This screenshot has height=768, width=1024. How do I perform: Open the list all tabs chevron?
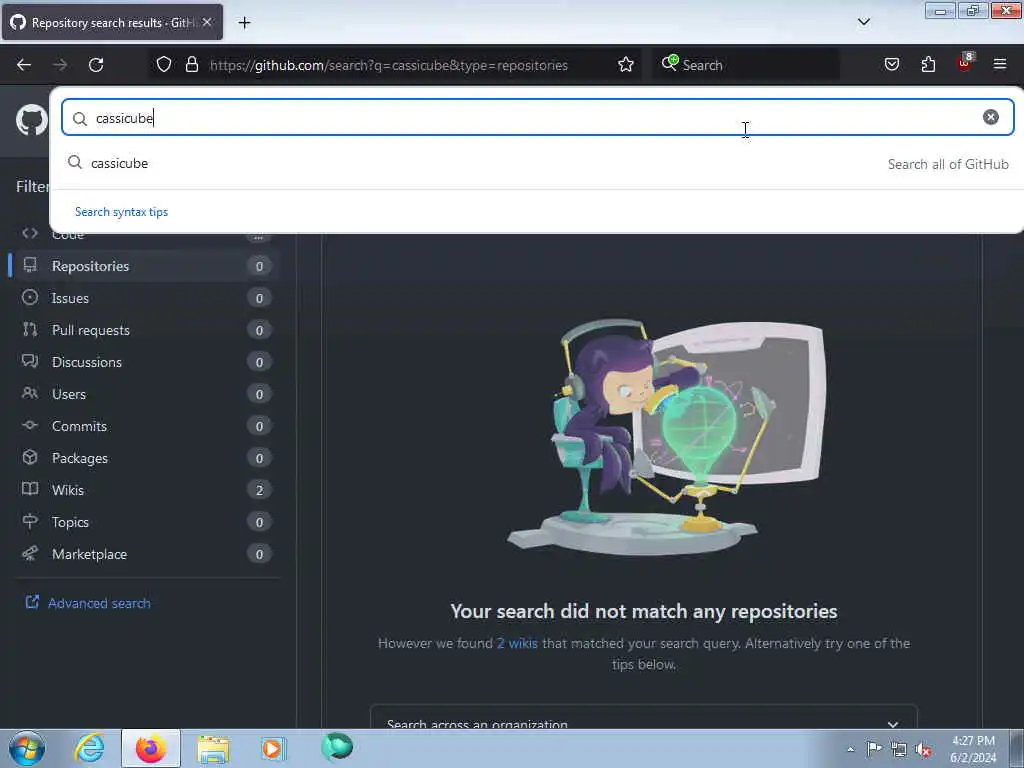point(863,22)
